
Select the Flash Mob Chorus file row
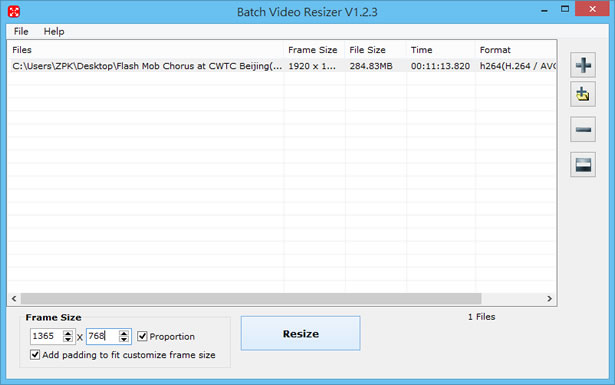tap(282, 66)
